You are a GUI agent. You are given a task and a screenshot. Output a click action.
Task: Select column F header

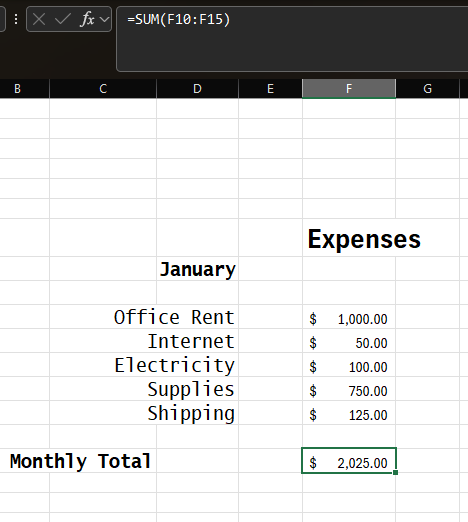[349, 89]
